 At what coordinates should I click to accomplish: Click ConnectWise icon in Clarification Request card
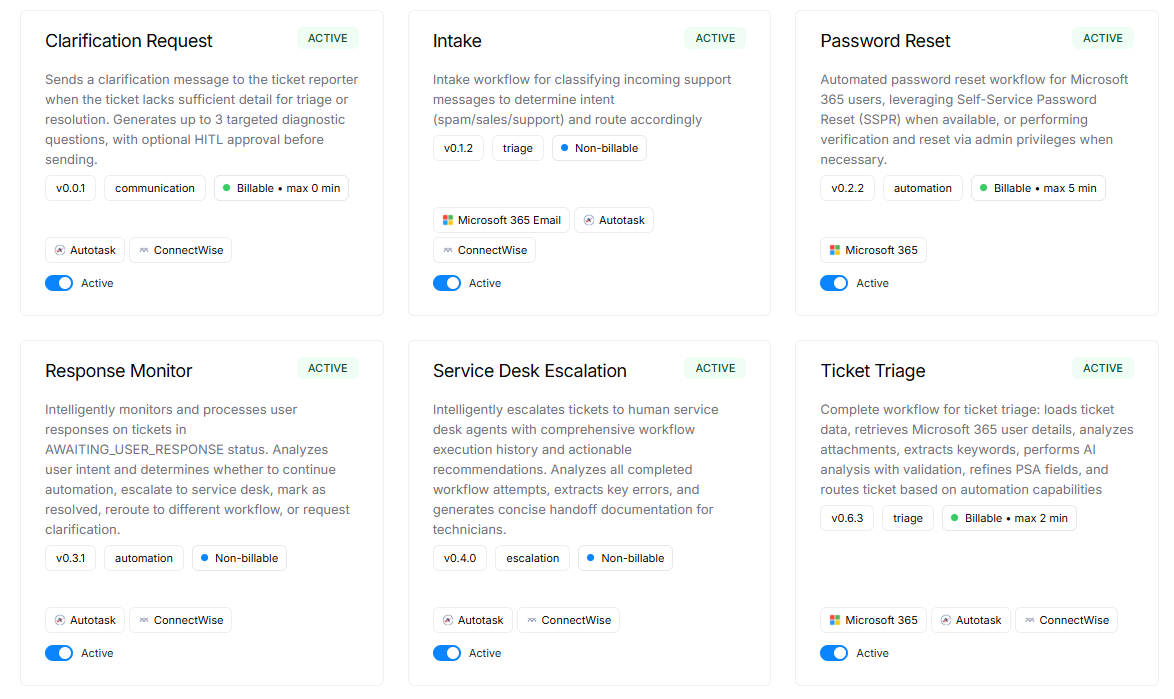pos(144,250)
